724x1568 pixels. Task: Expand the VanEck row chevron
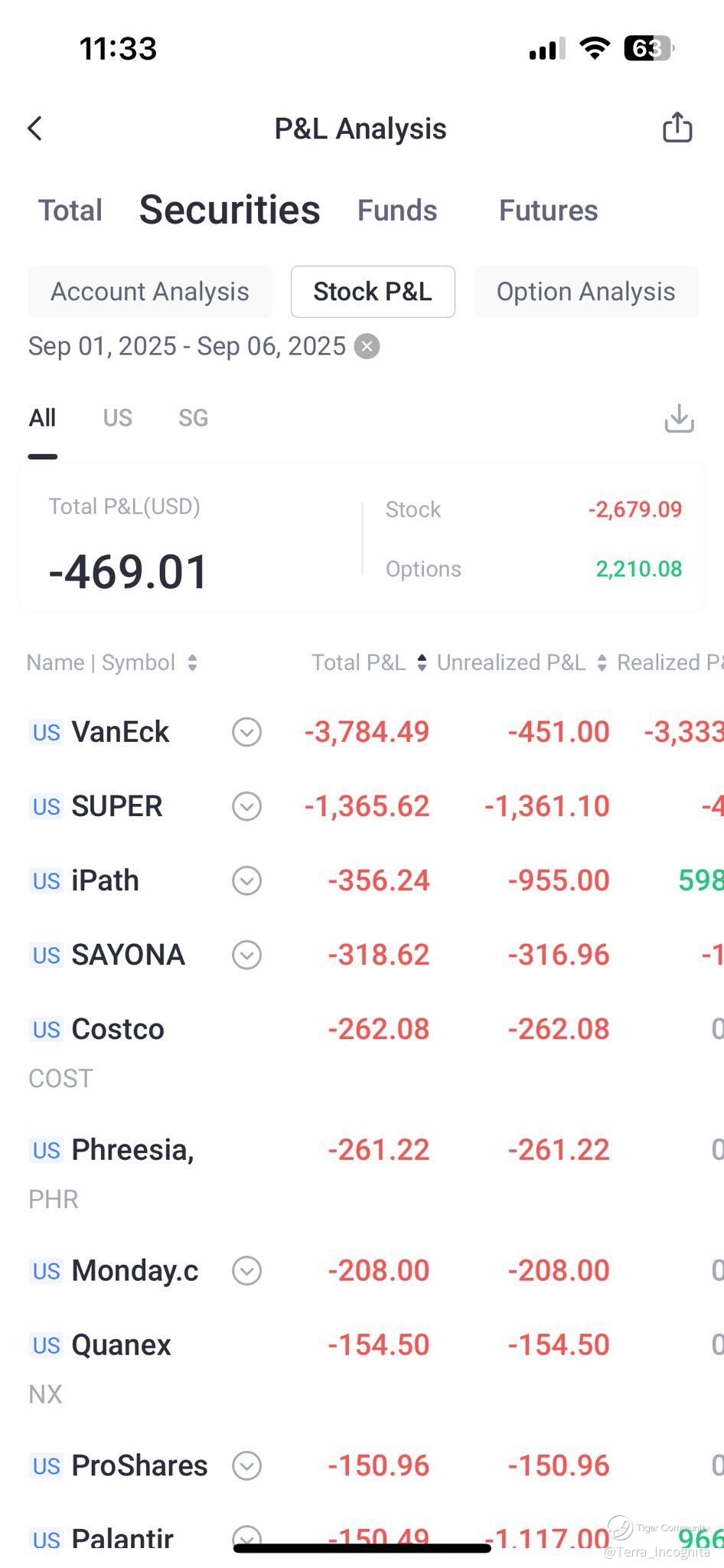click(246, 733)
